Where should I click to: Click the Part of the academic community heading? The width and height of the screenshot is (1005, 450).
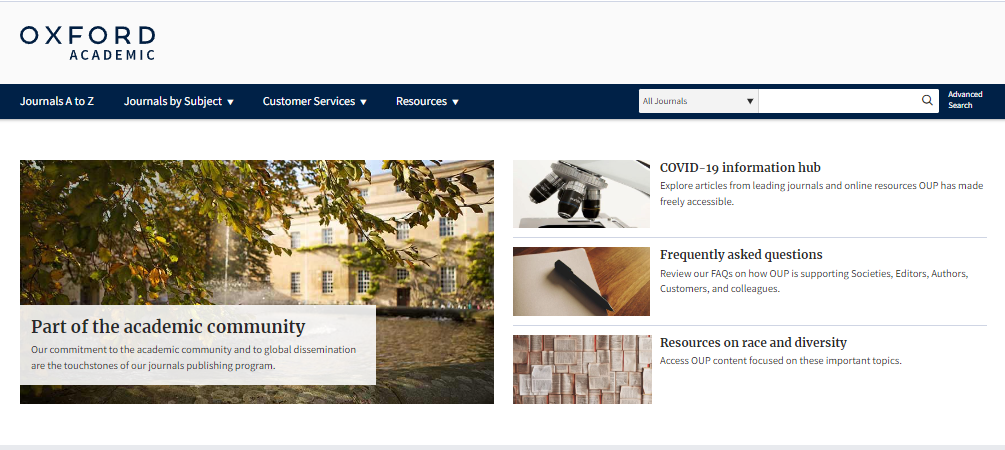click(168, 327)
